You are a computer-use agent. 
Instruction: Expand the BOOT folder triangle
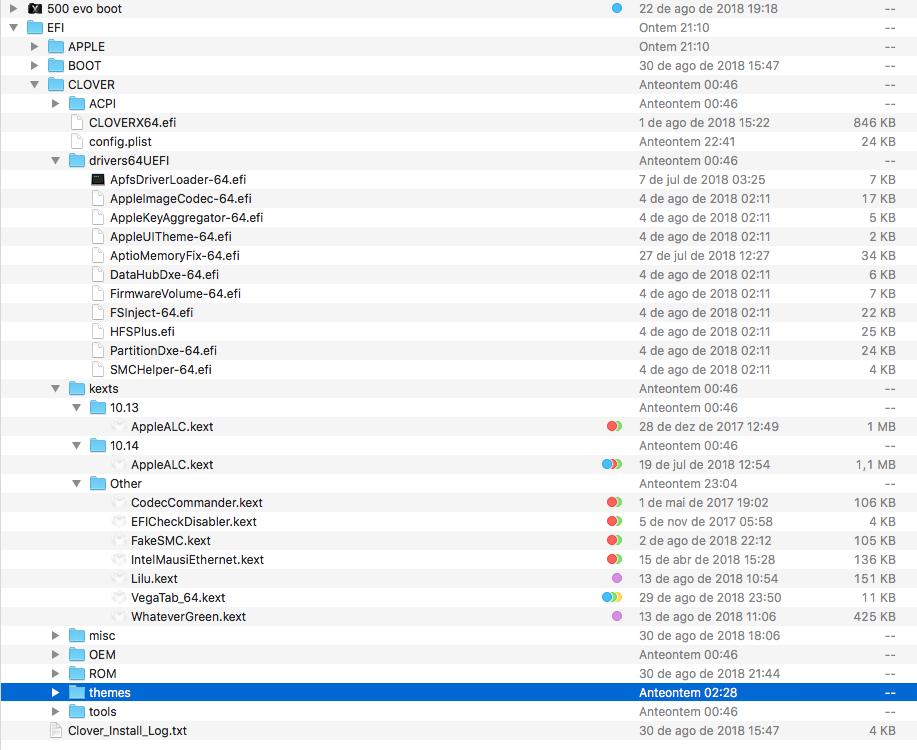click(x=35, y=66)
